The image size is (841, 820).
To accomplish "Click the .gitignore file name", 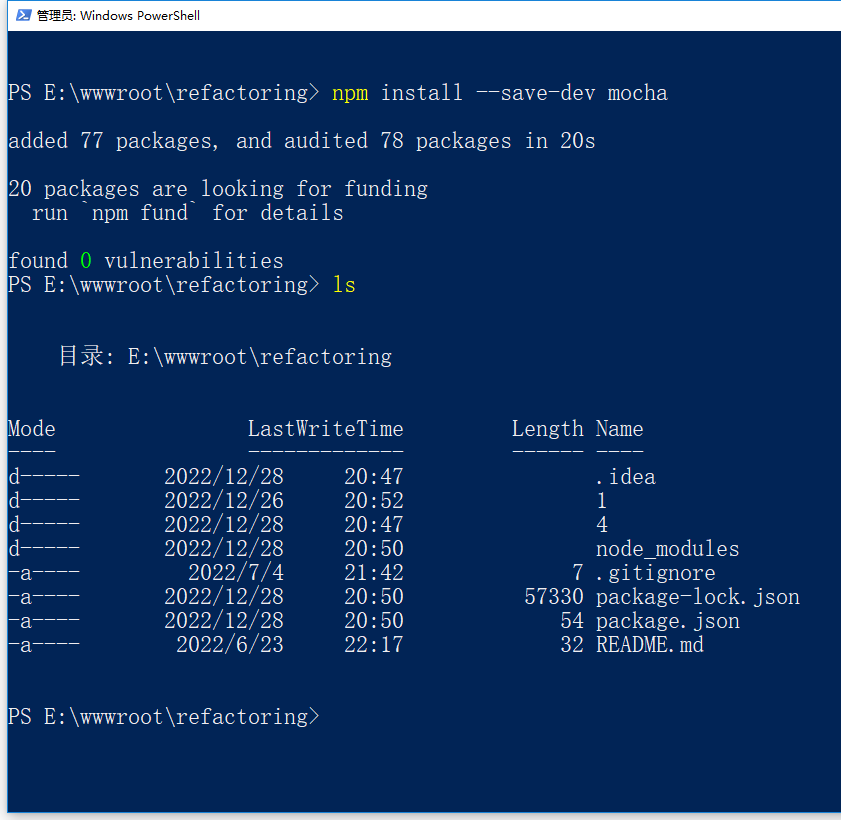I will pyautogui.click(x=655, y=573).
